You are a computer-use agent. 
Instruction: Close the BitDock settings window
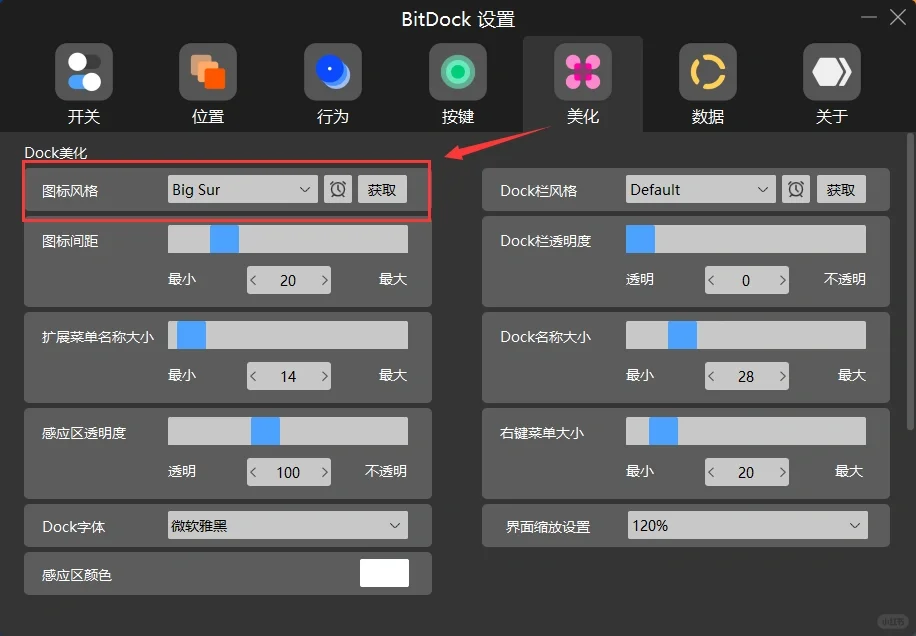(898, 17)
